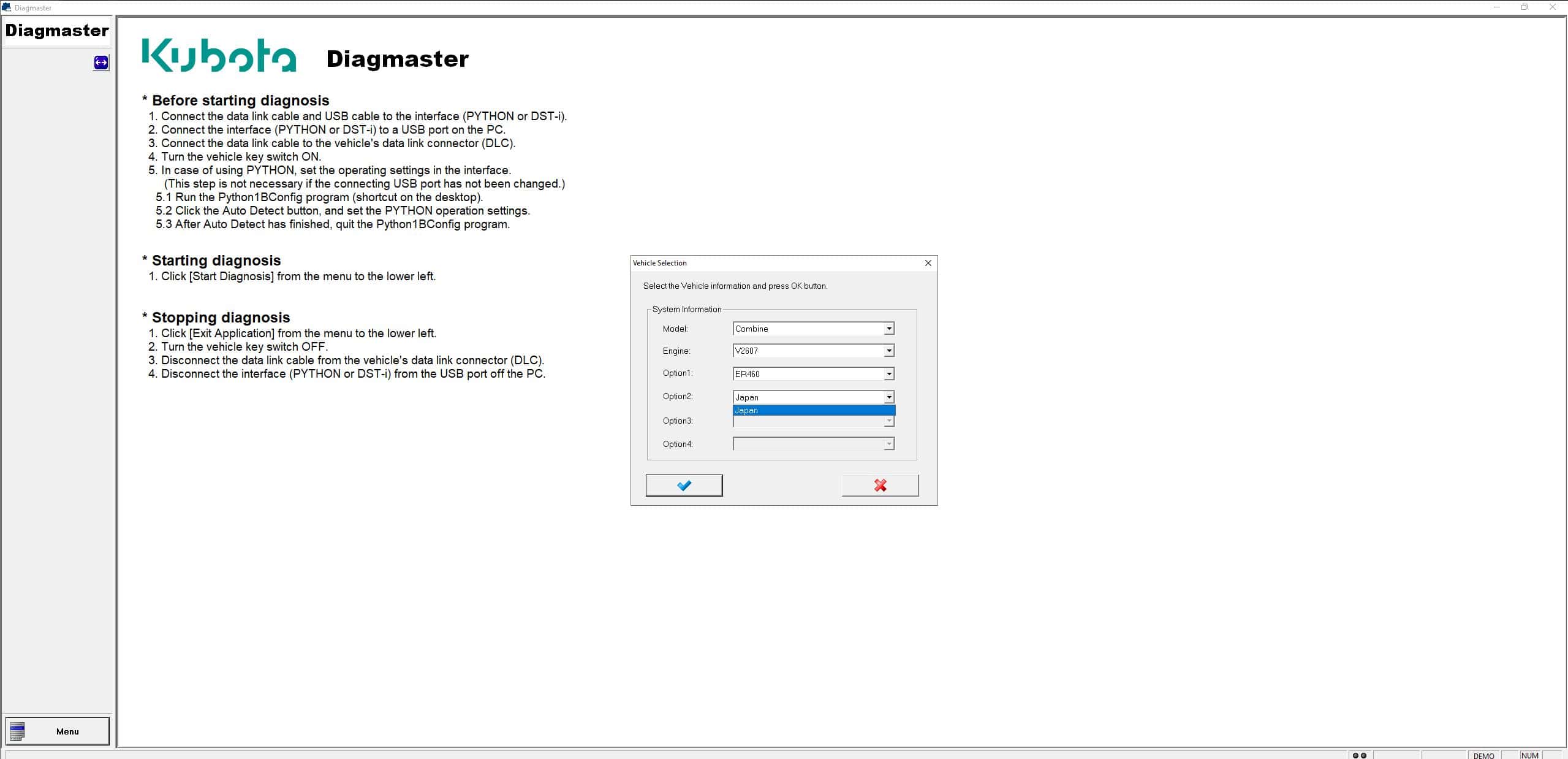Screen dimensions: 1568x759
Task: Expand the Option1 dropdown arrow
Action: pyautogui.click(x=888, y=374)
